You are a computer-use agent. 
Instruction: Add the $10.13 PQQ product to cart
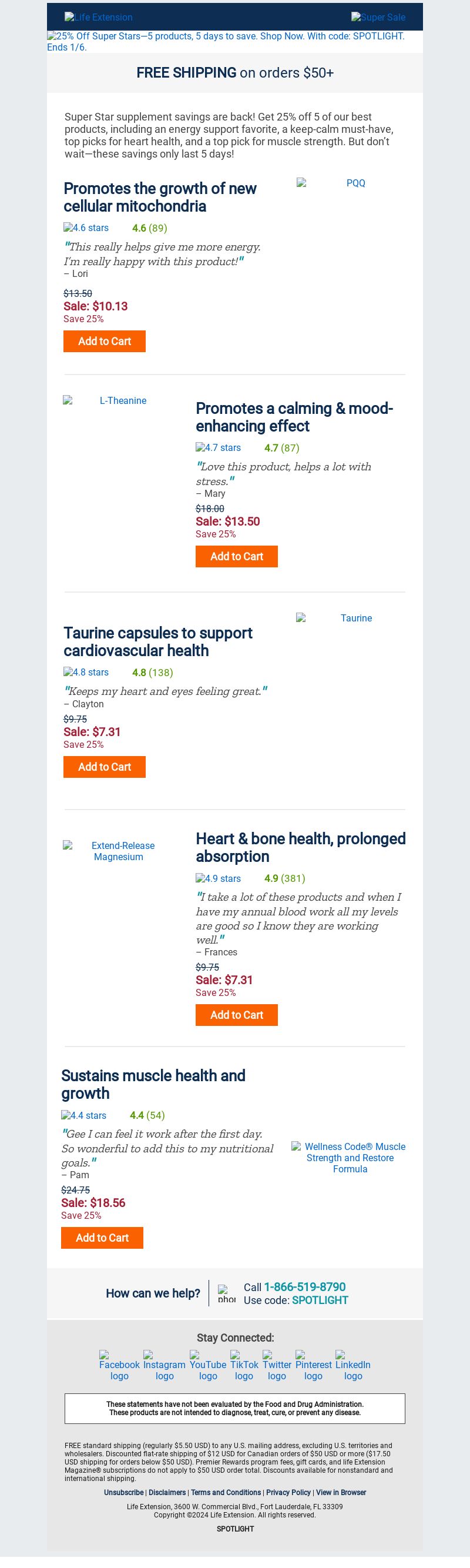pos(105,341)
